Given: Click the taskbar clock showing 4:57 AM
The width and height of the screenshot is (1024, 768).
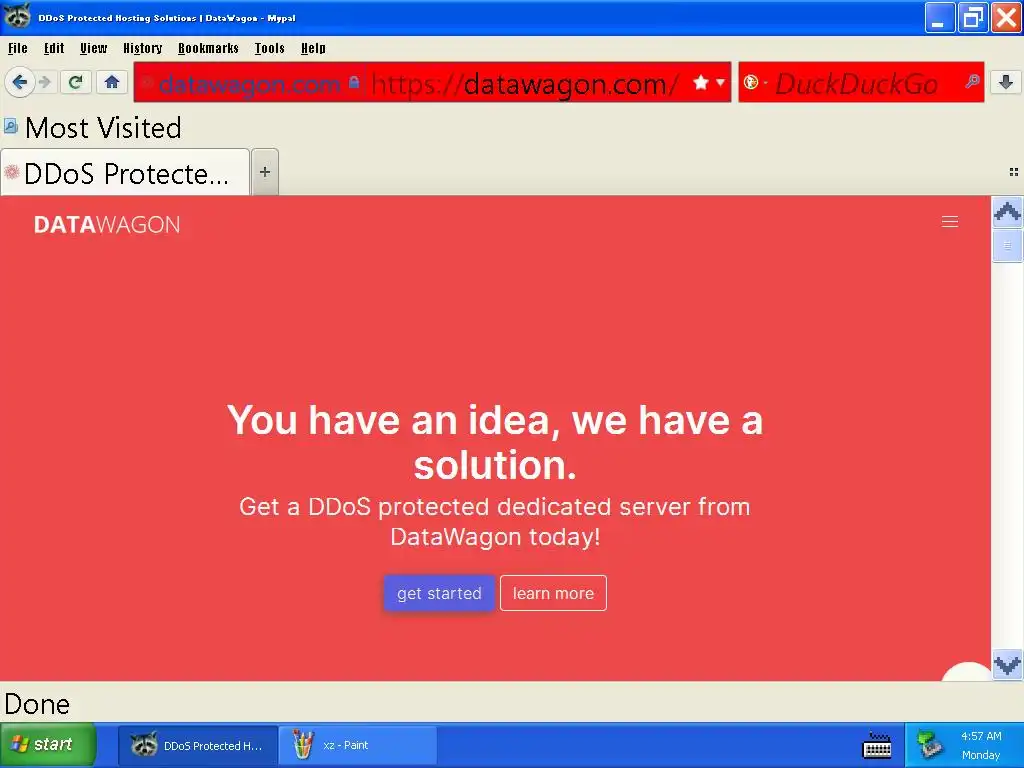Looking at the screenshot, I should coord(981,736).
